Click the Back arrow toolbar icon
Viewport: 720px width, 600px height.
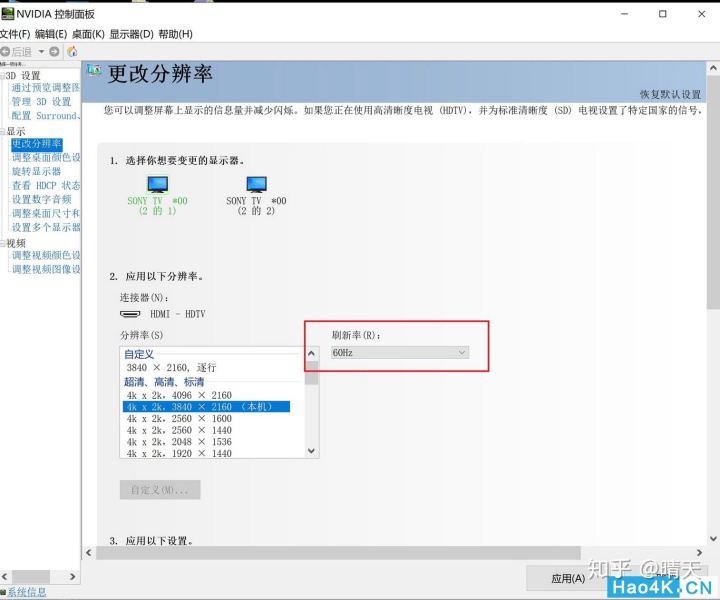(5, 51)
